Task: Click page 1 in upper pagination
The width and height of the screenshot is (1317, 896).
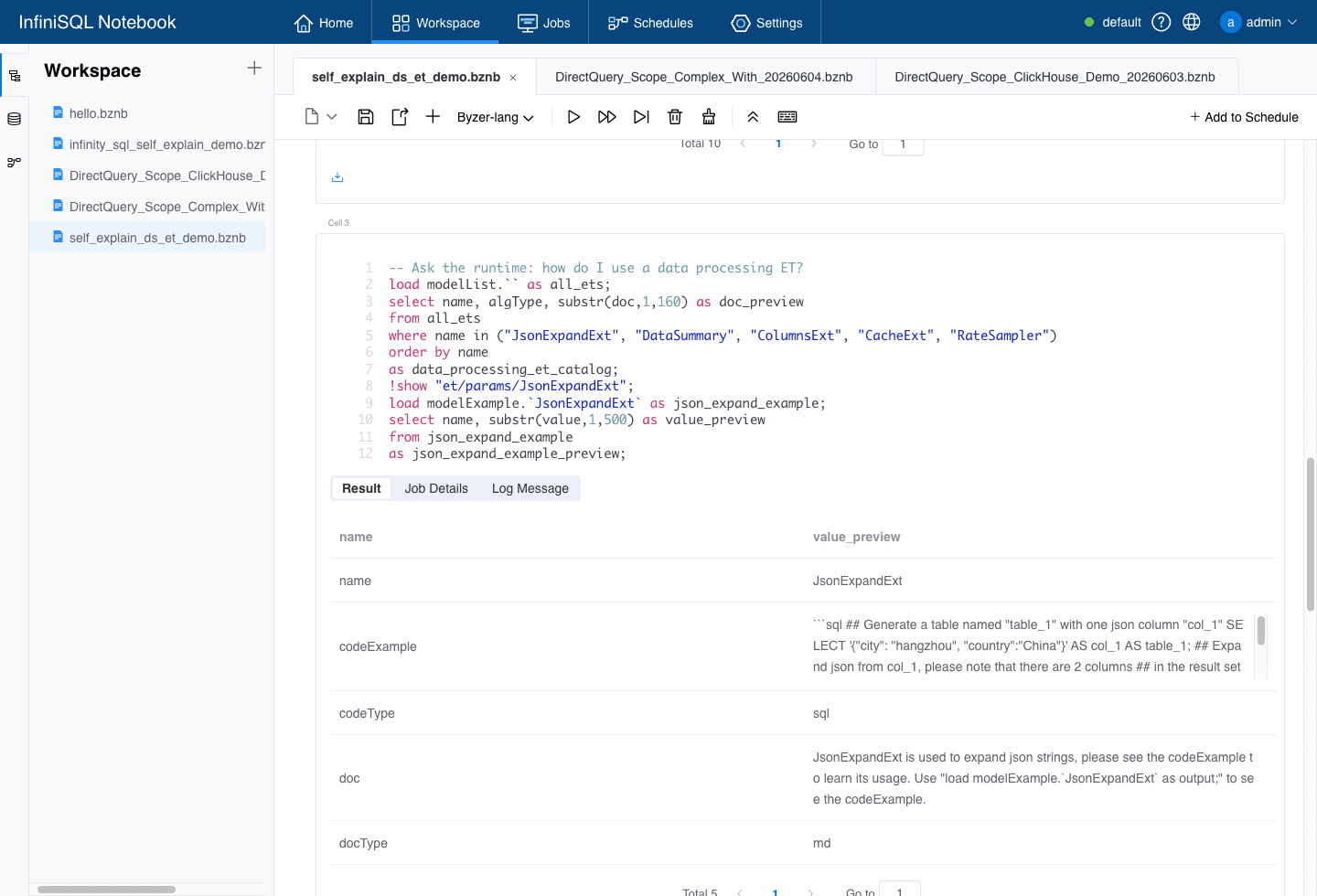Action: click(778, 144)
